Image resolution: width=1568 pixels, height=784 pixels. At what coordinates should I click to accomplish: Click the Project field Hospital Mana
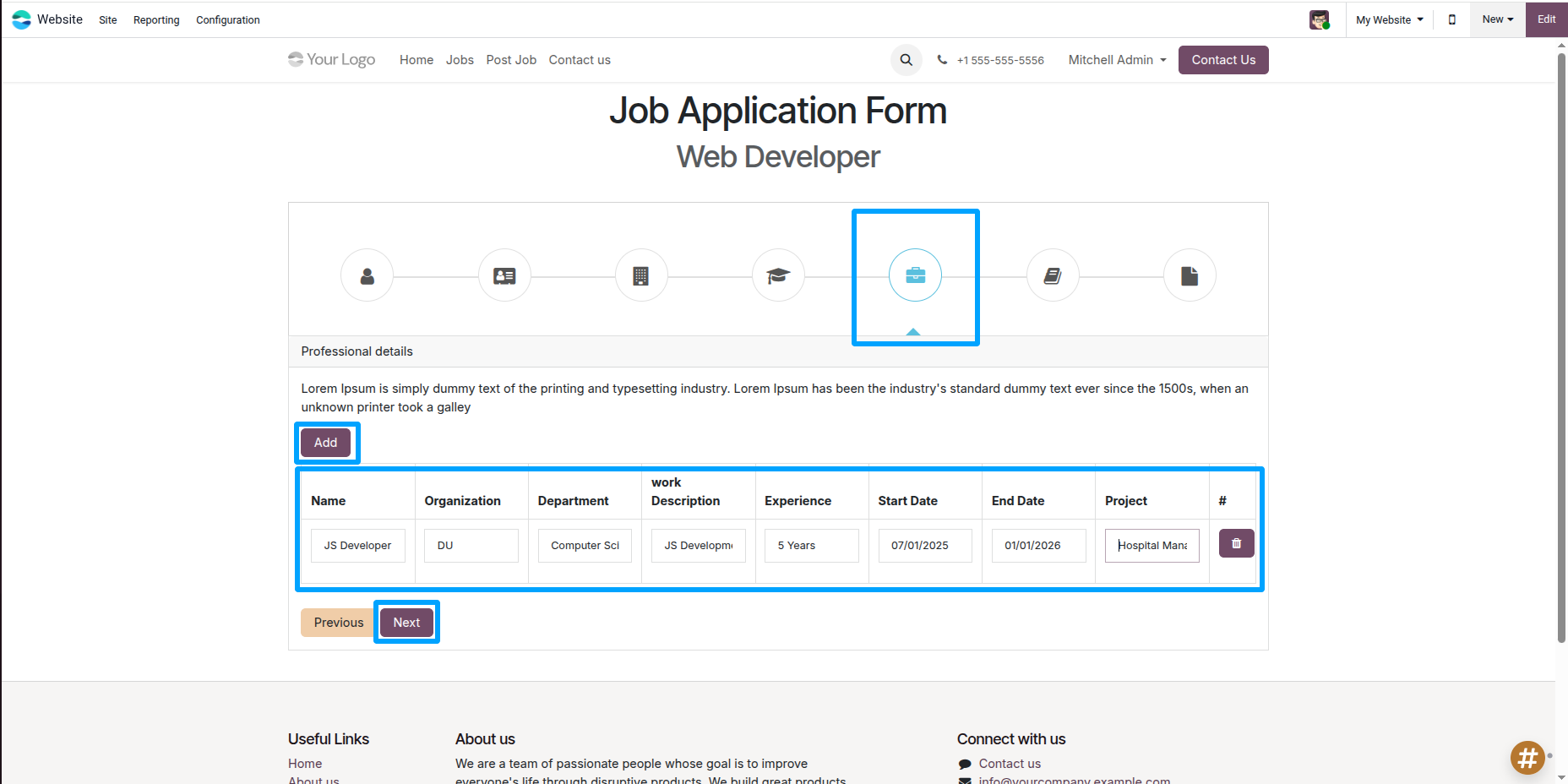pos(1152,546)
